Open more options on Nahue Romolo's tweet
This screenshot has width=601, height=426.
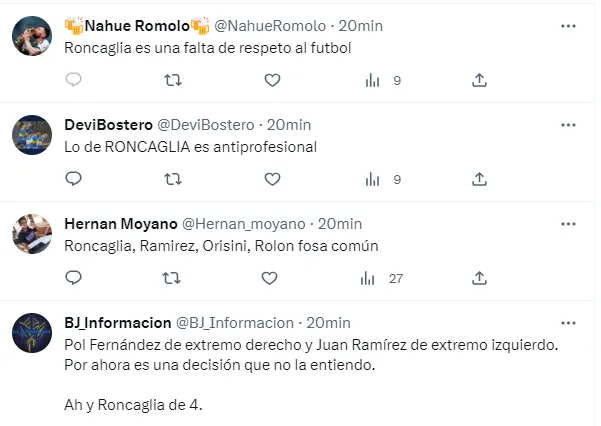click(x=568, y=26)
